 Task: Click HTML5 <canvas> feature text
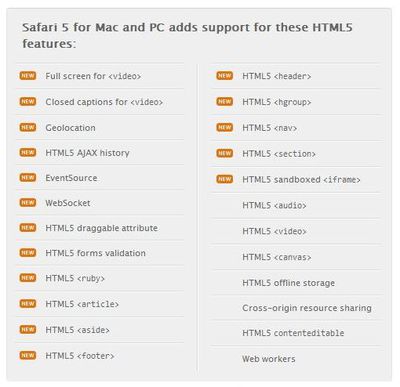(277, 257)
